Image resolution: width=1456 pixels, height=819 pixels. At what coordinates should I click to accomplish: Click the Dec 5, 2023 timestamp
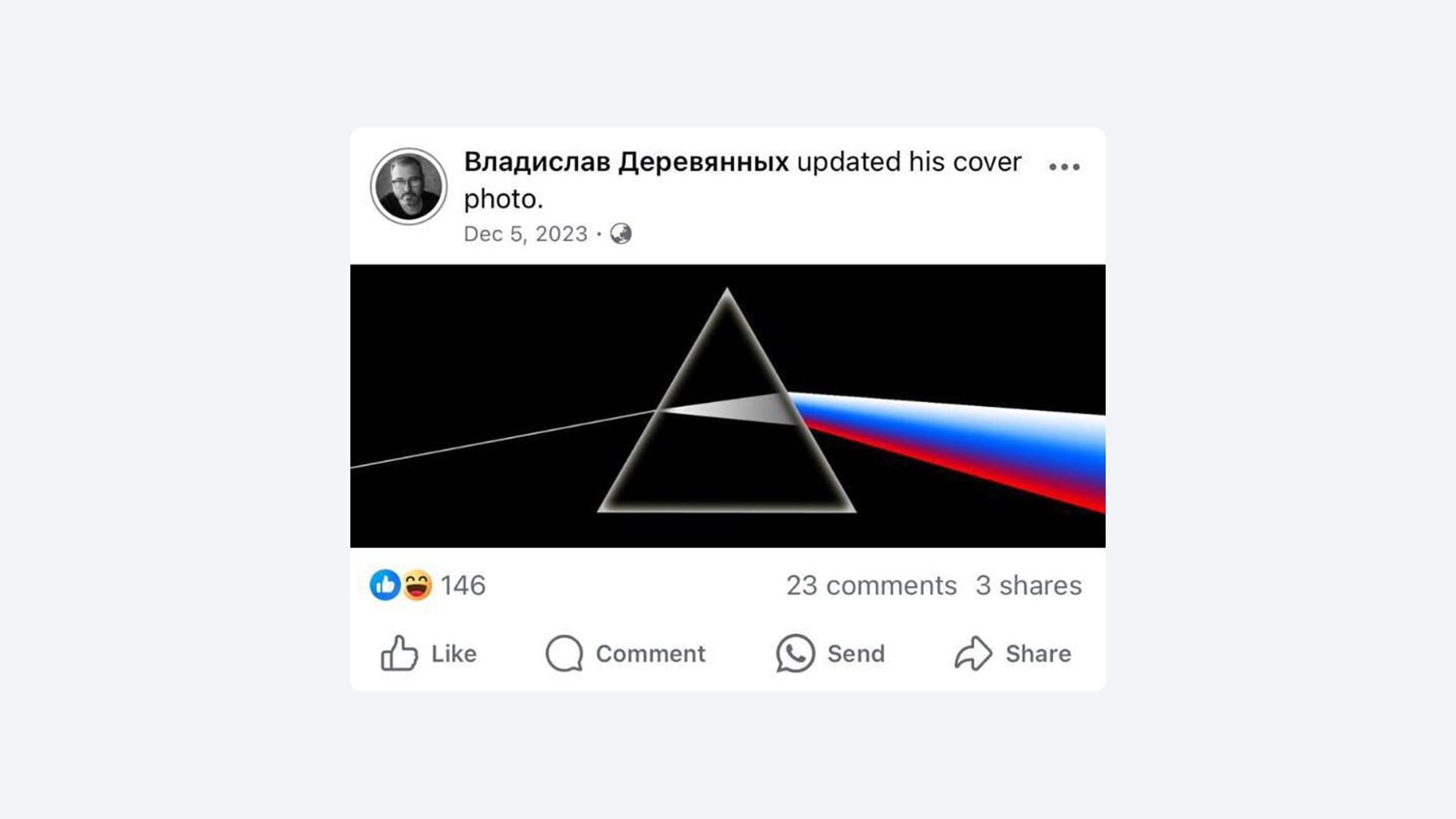[526, 234]
